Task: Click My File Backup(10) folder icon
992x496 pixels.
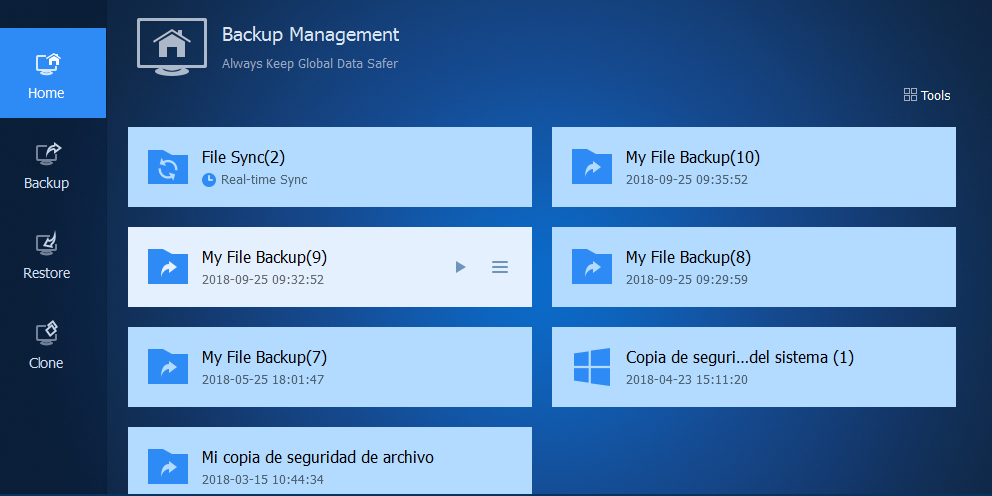Action: [x=592, y=167]
